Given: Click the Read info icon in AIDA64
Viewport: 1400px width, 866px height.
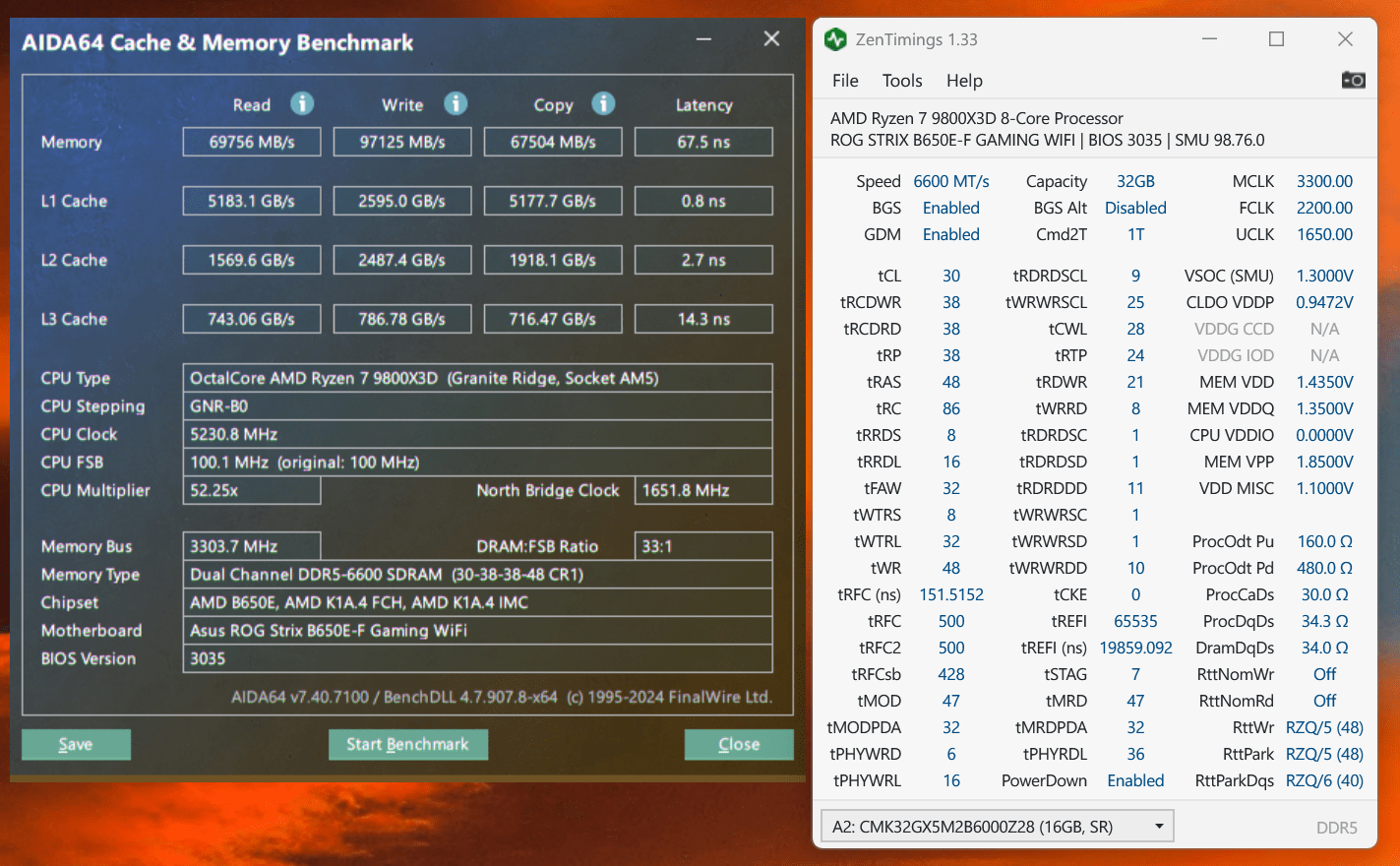Looking at the screenshot, I should (x=302, y=103).
